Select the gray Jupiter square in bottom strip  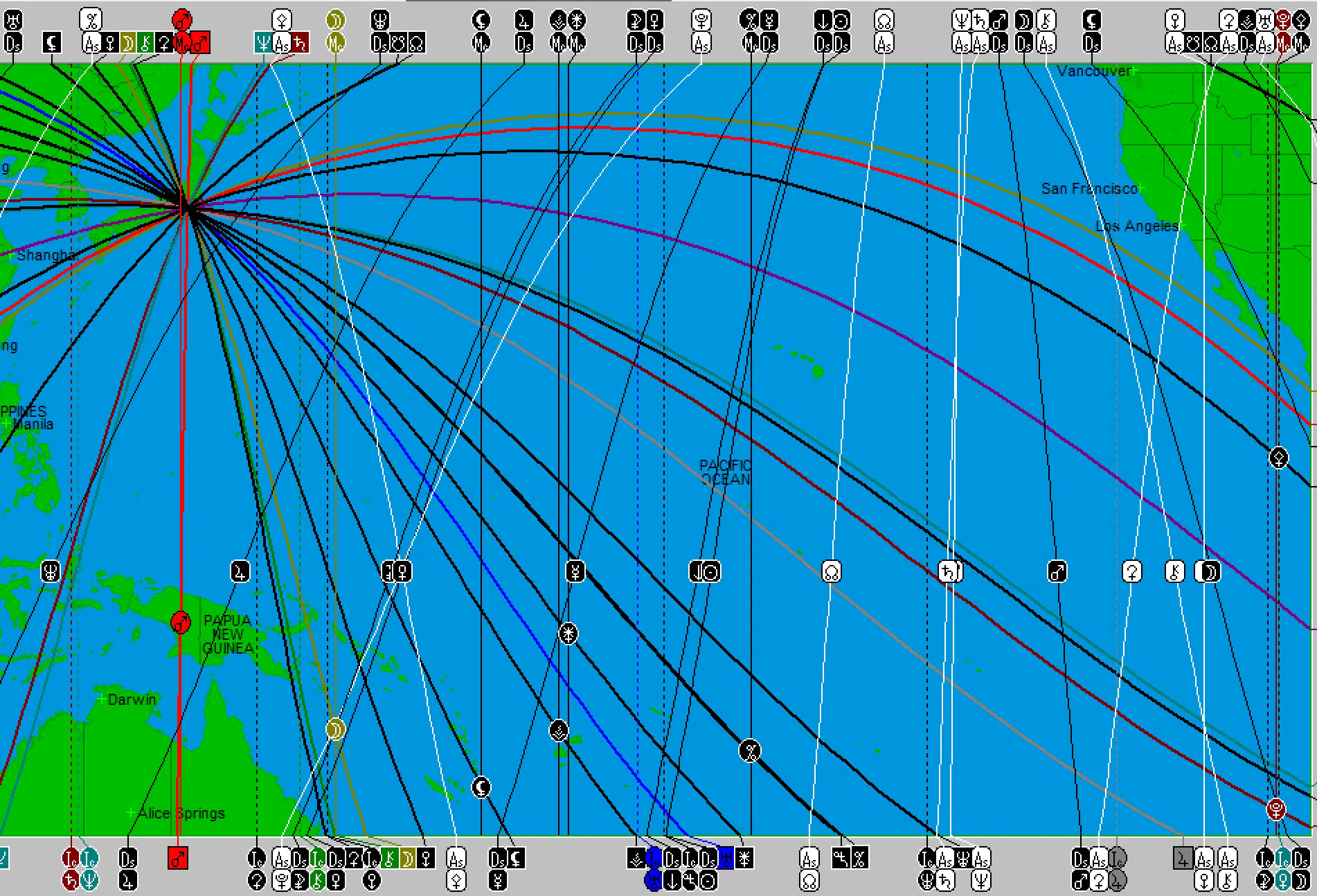pyautogui.click(x=1183, y=859)
